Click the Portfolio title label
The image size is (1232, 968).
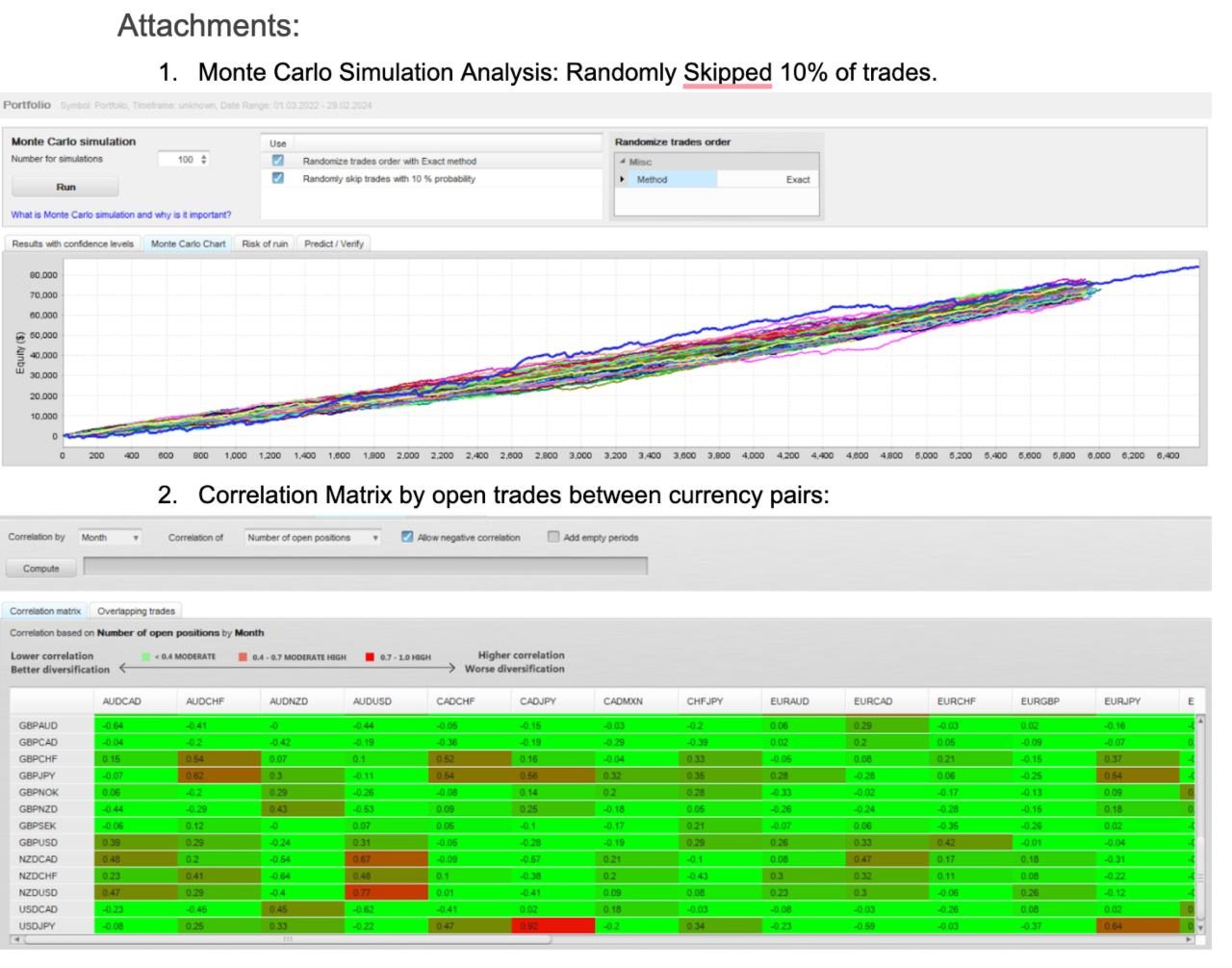[x=27, y=105]
